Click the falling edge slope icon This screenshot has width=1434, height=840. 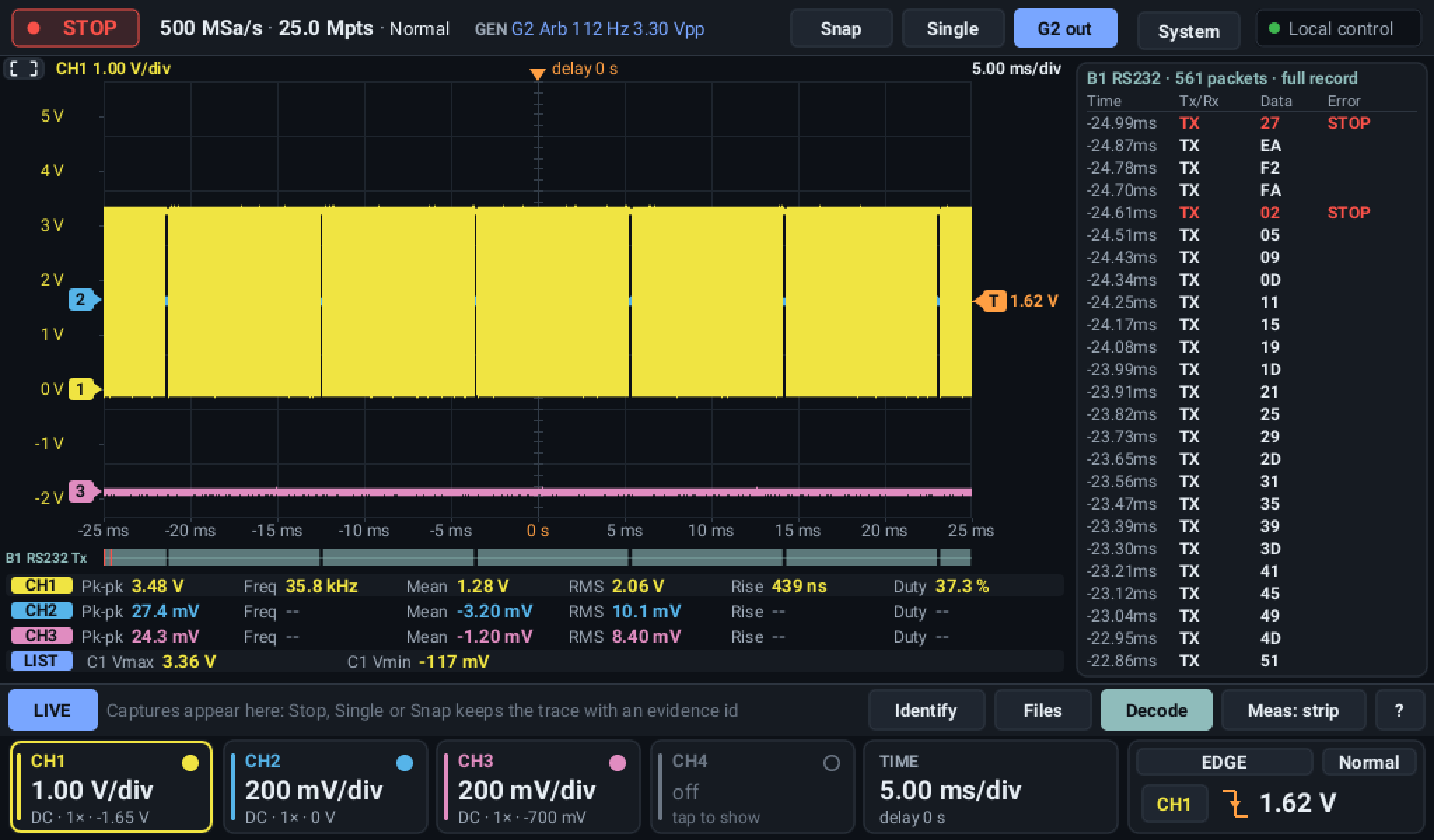pyautogui.click(x=1234, y=803)
